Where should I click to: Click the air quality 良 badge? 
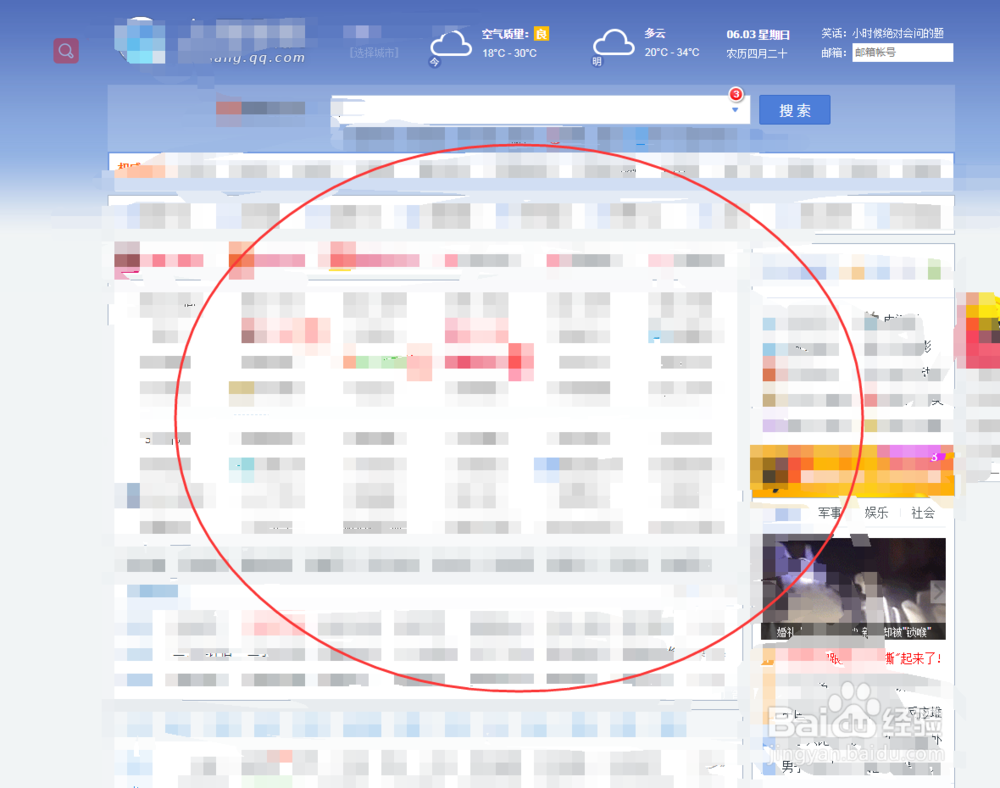click(x=541, y=34)
